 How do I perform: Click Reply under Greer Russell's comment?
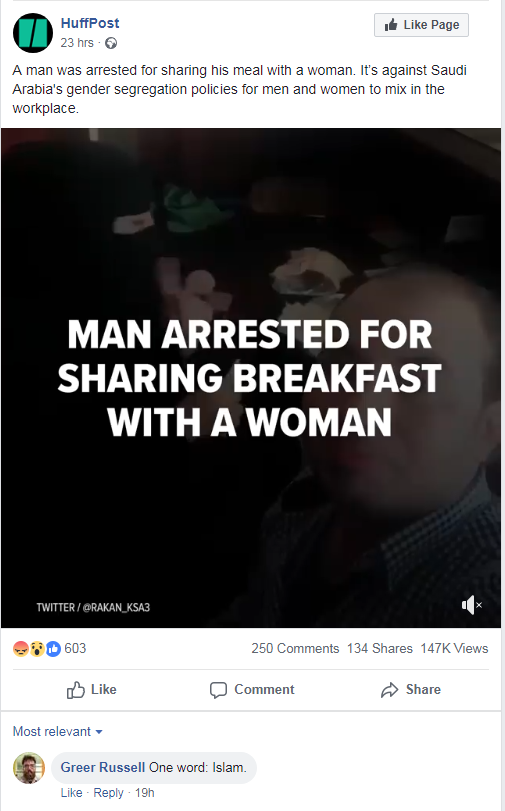pyautogui.click(x=108, y=793)
